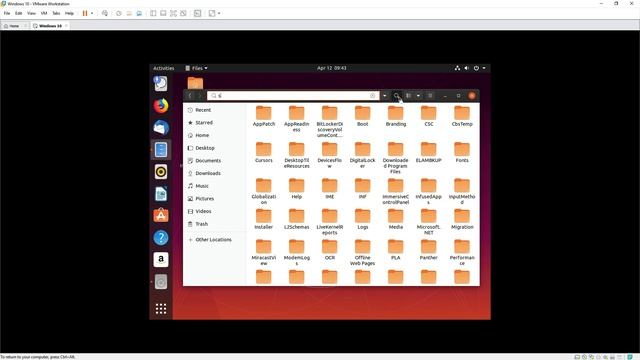
Task: Open Videos in the Files sidebar
Action: [214, 211]
